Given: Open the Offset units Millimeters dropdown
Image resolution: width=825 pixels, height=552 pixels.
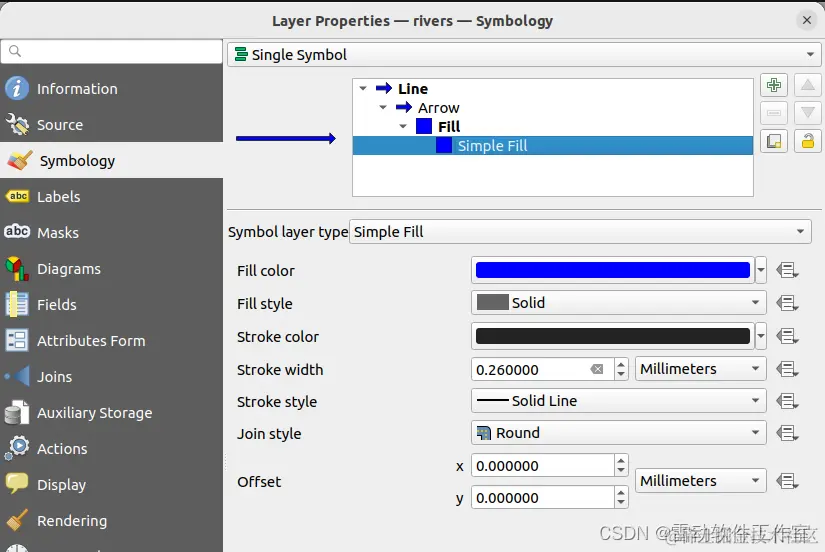Looking at the screenshot, I should click(700, 481).
